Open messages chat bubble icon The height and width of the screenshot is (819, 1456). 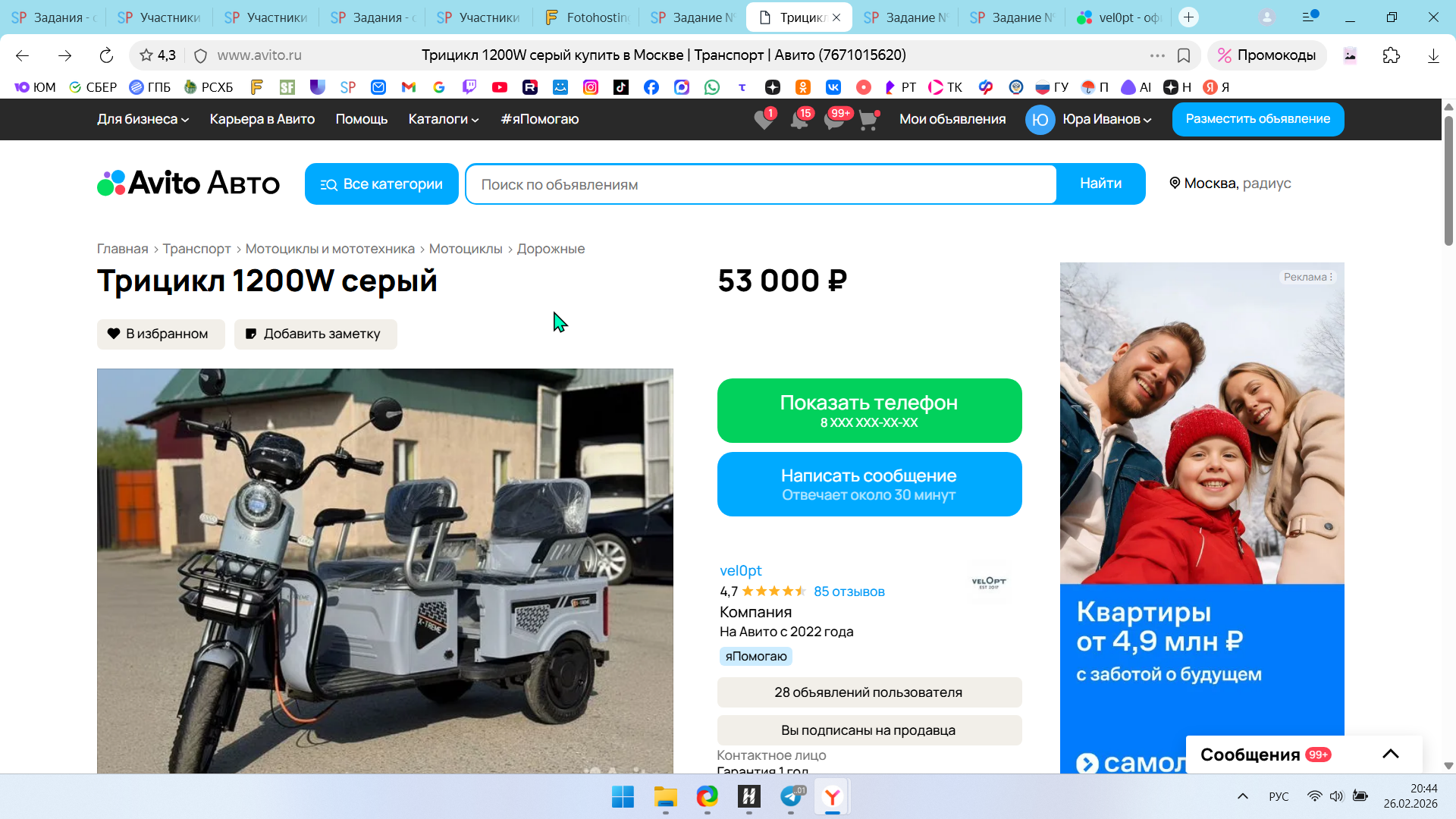(834, 120)
